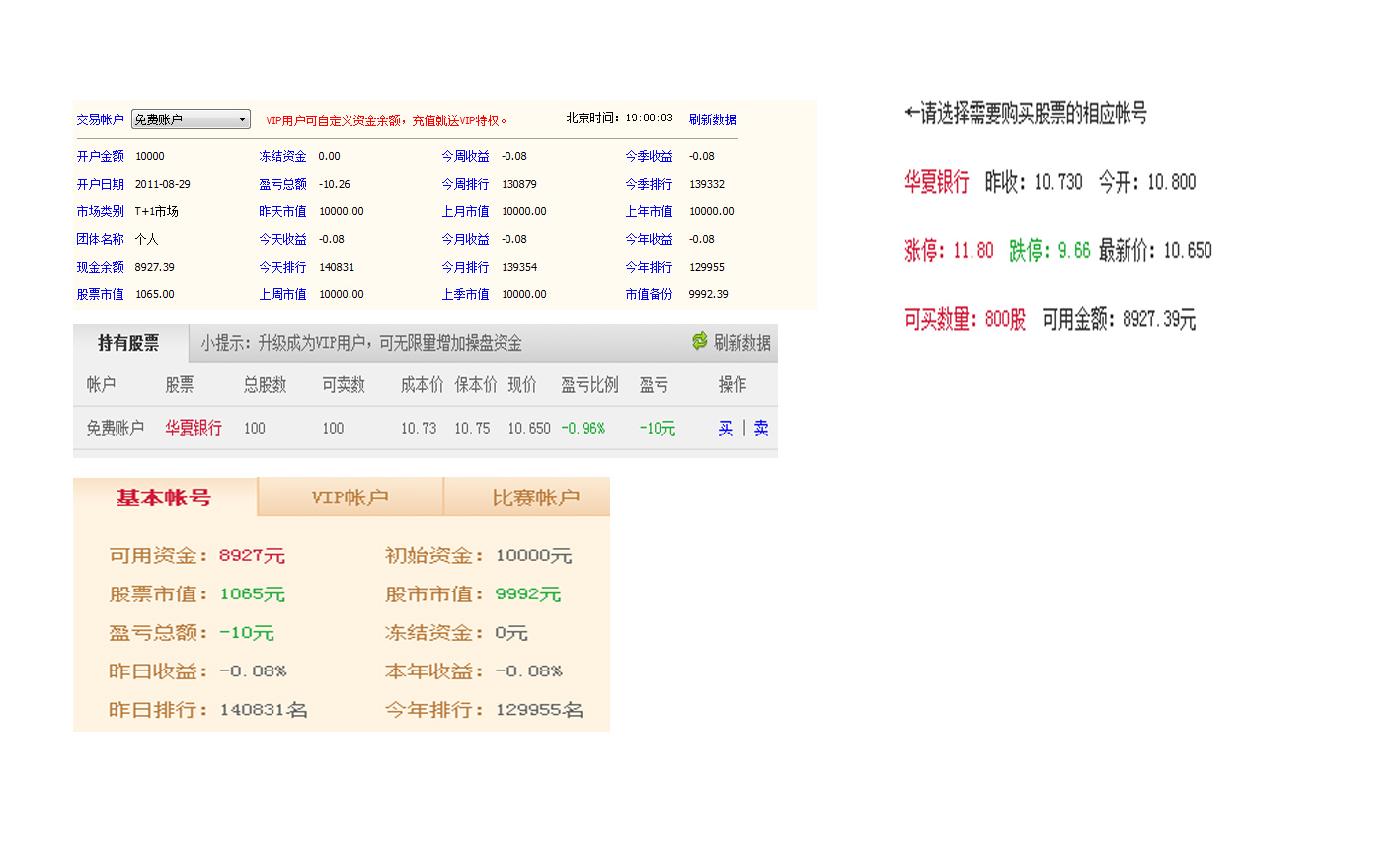Click the 卖 link for 华夏银行
The image size is (1400, 867).
[x=761, y=428]
